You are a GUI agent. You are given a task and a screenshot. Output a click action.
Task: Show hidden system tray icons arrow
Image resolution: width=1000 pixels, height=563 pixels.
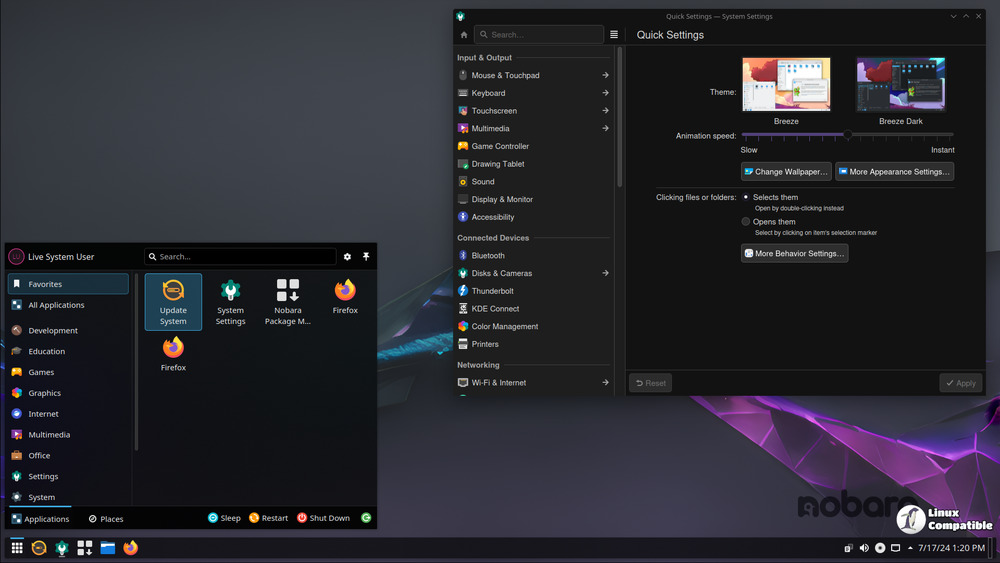pos(912,548)
